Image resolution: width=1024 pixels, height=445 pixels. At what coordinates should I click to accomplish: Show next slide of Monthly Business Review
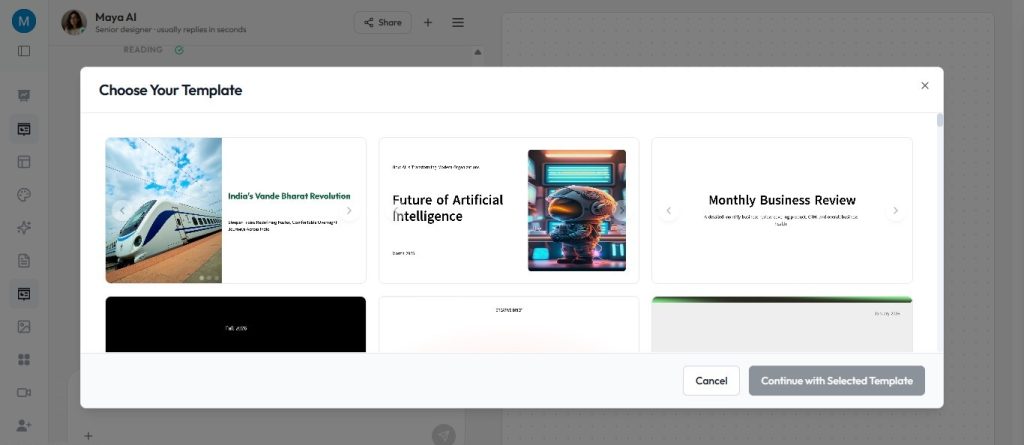(x=895, y=210)
